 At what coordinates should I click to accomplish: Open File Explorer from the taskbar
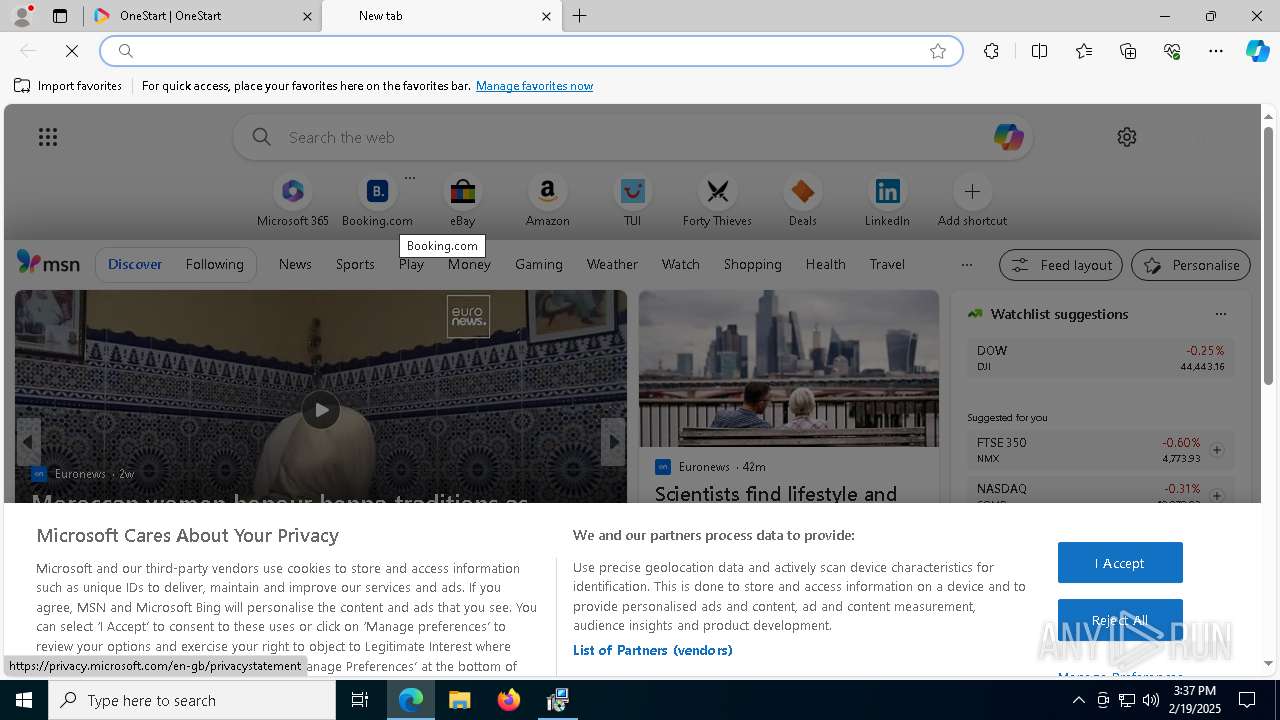tap(459, 700)
